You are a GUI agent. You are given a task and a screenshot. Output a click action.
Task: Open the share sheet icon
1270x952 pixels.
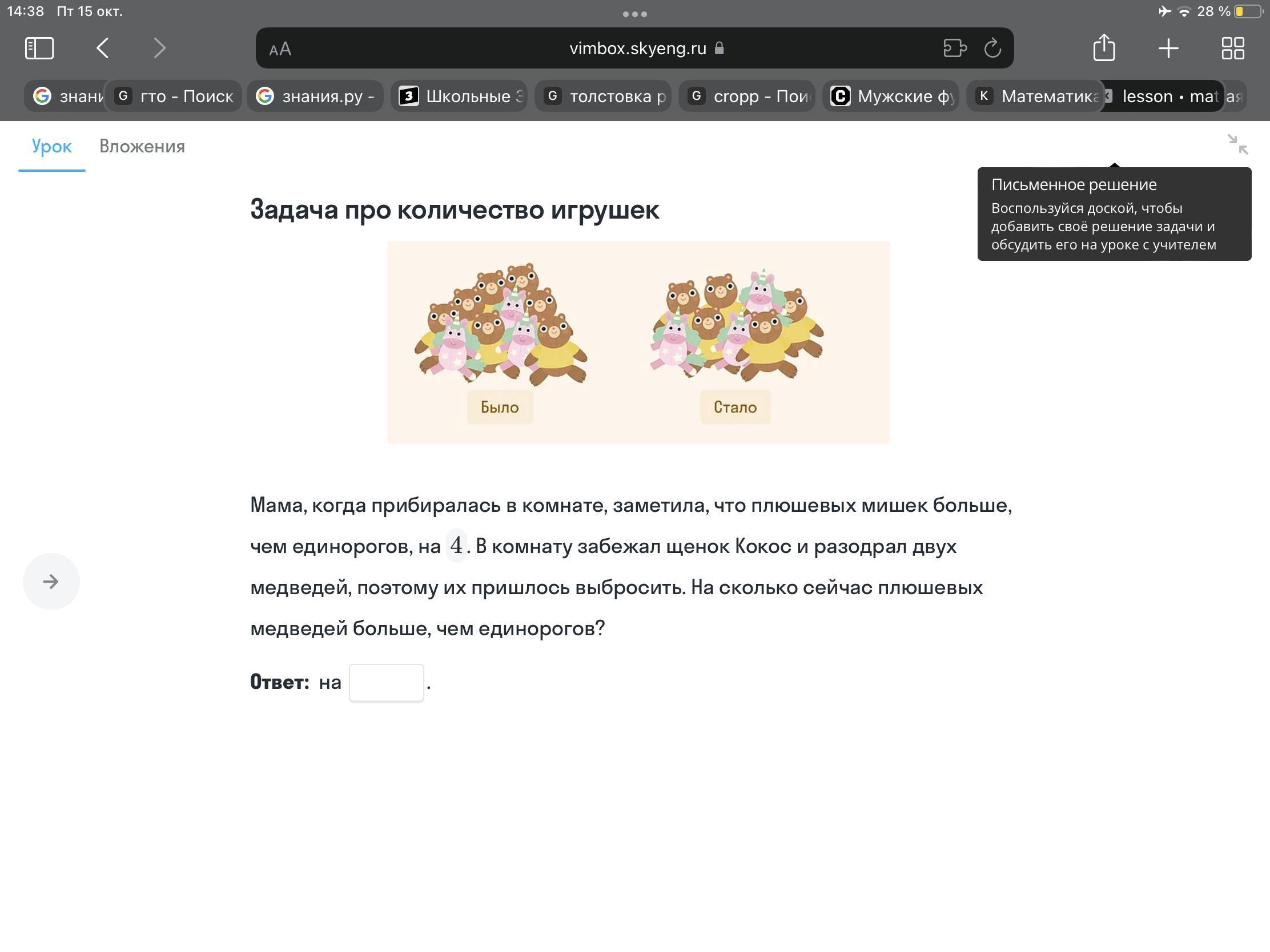(1103, 48)
